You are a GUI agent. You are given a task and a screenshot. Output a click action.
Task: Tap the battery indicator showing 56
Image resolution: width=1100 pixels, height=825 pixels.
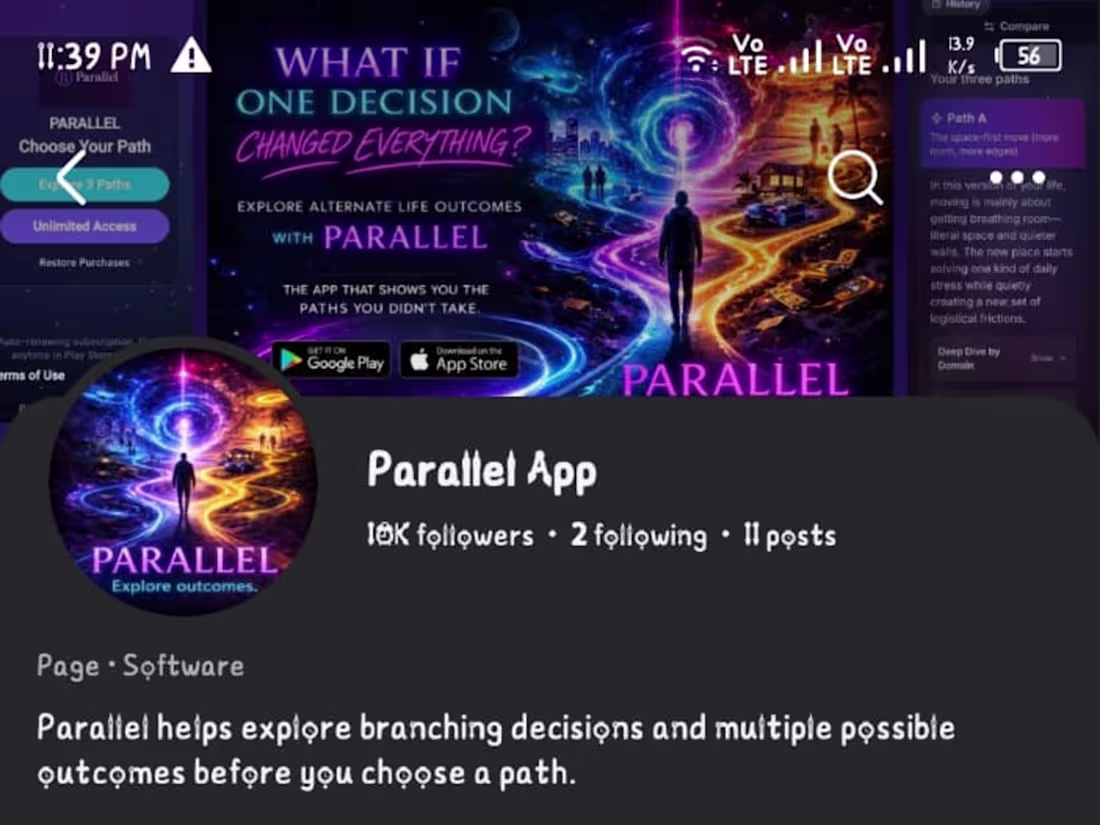1028,55
